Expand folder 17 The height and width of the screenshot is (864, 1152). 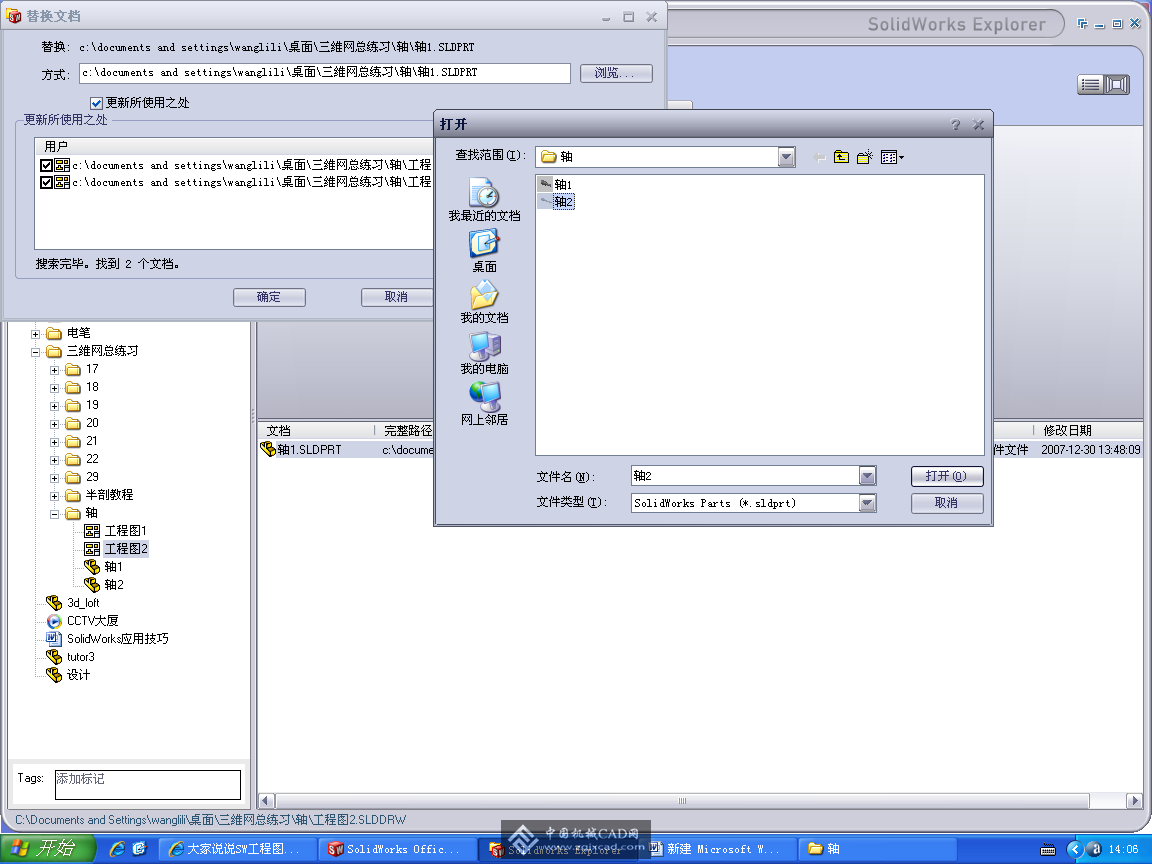54,370
